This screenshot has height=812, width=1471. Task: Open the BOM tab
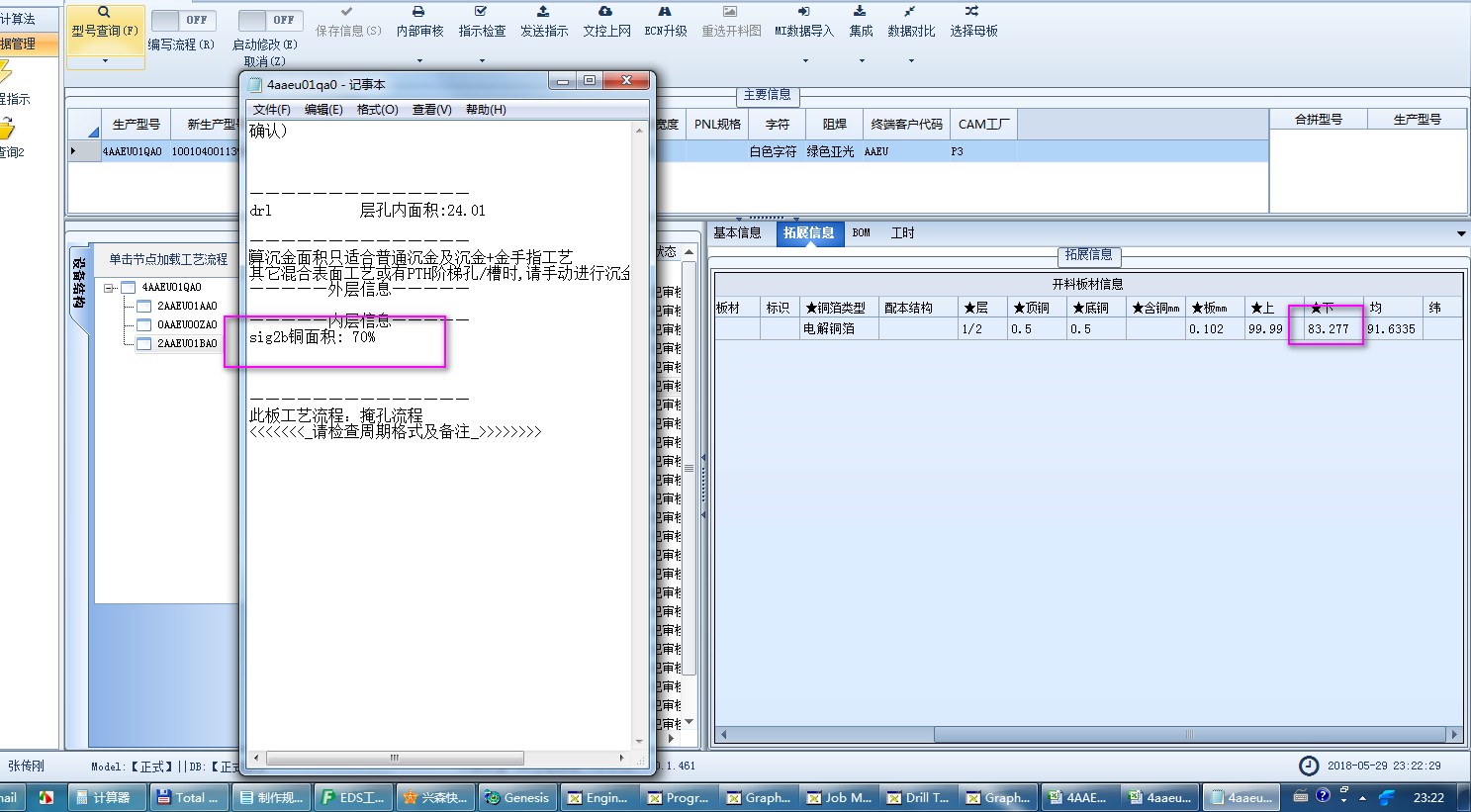coord(862,233)
